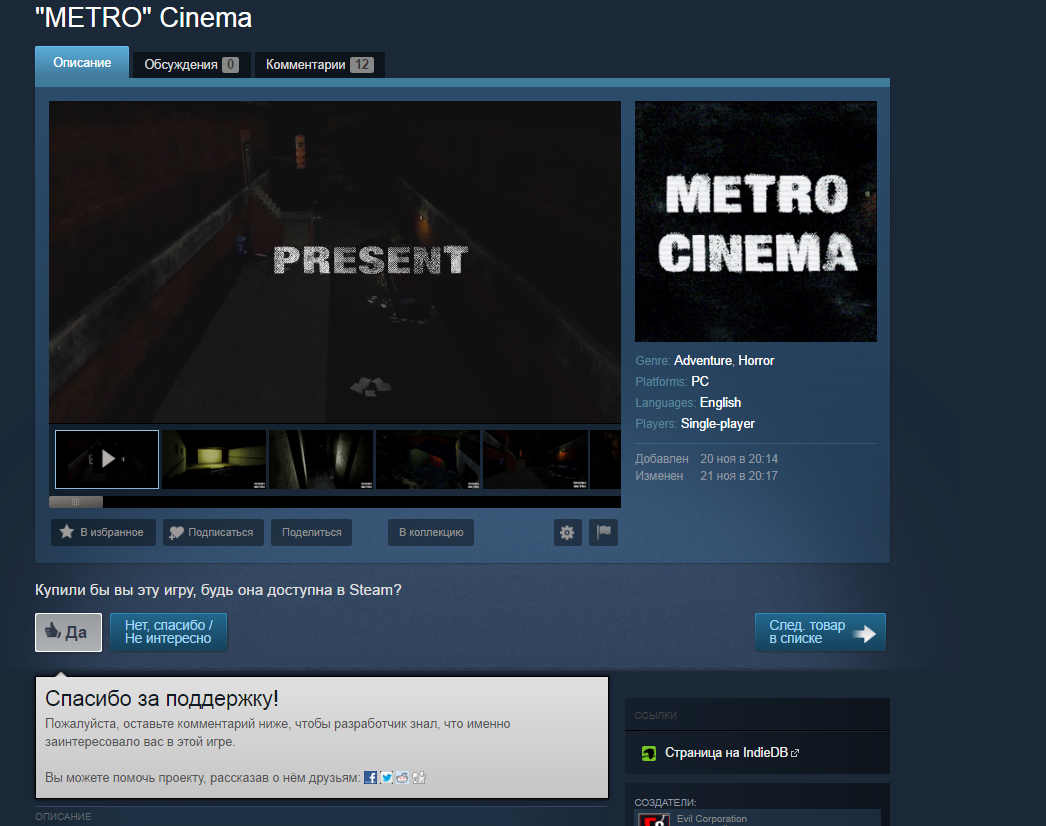Viewport: 1046px width, 826px height.
Task: Click the arrow icon on След. товар
Action: click(x=865, y=634)
